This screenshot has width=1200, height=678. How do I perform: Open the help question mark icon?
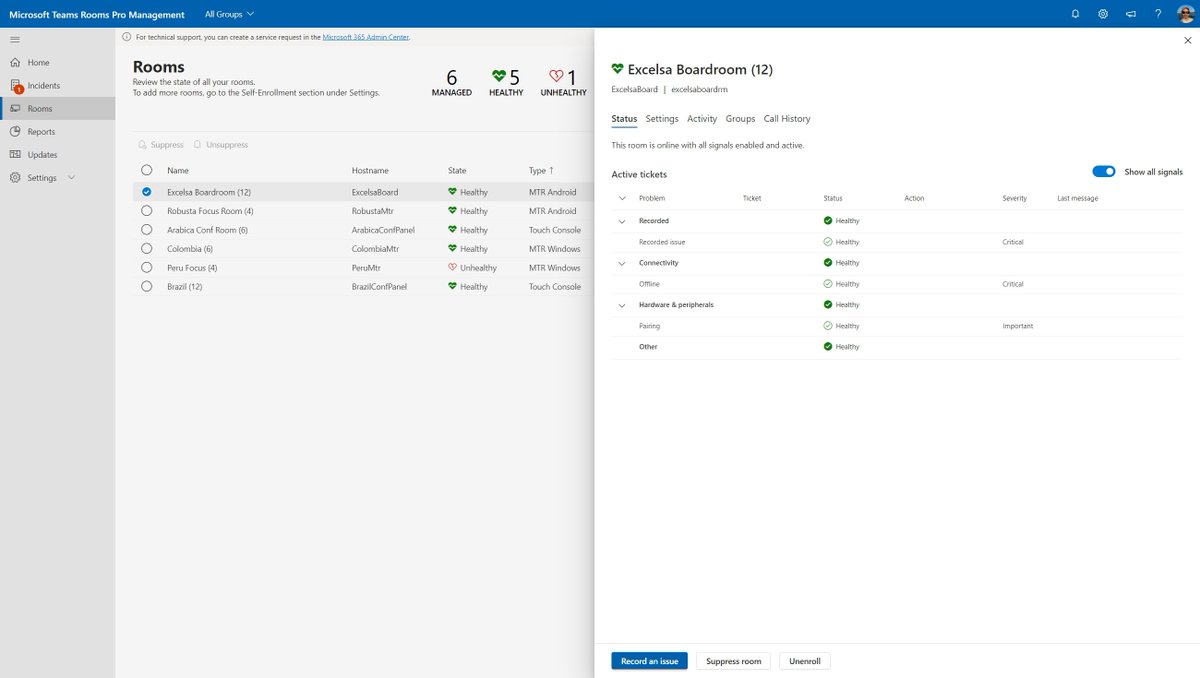click(x=1158, y=13)
